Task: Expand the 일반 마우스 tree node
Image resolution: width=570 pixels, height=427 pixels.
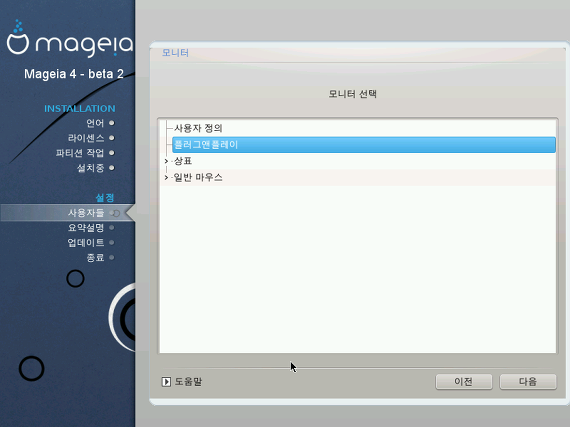Action: (166, 177)
